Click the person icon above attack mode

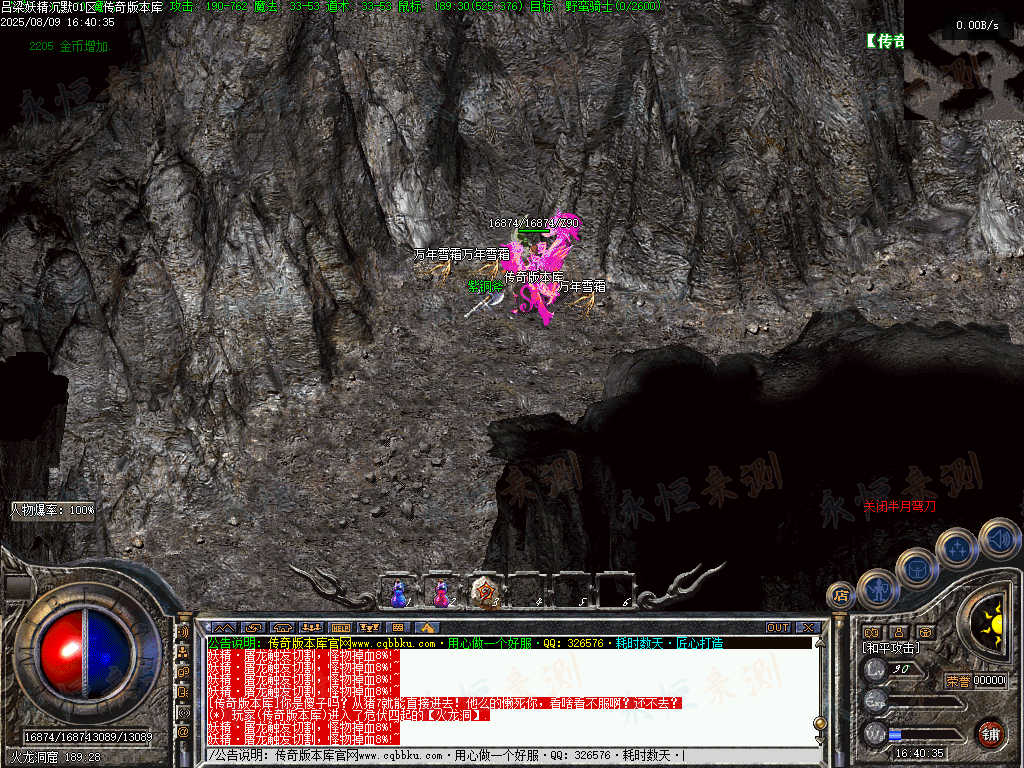(x=899, y=632)
